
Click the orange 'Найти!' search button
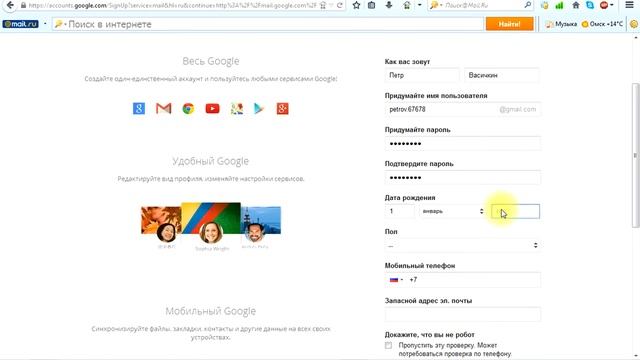point(509,24)
